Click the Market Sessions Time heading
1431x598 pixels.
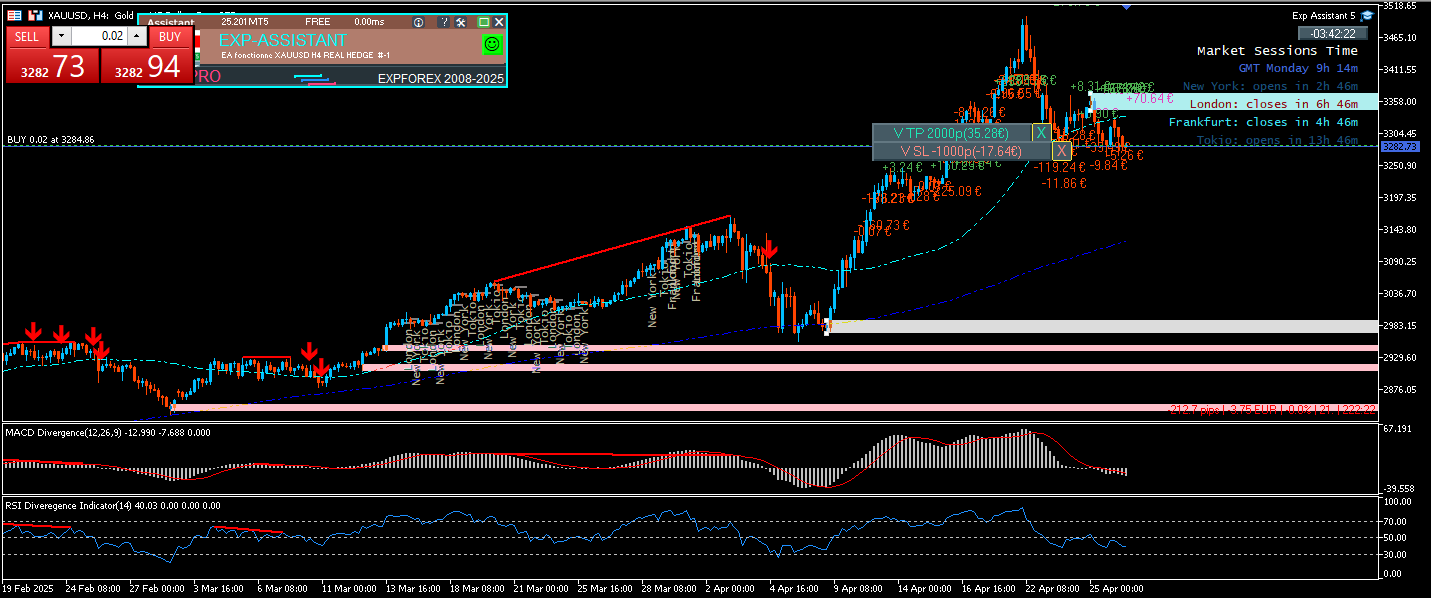click(1277, 51)
